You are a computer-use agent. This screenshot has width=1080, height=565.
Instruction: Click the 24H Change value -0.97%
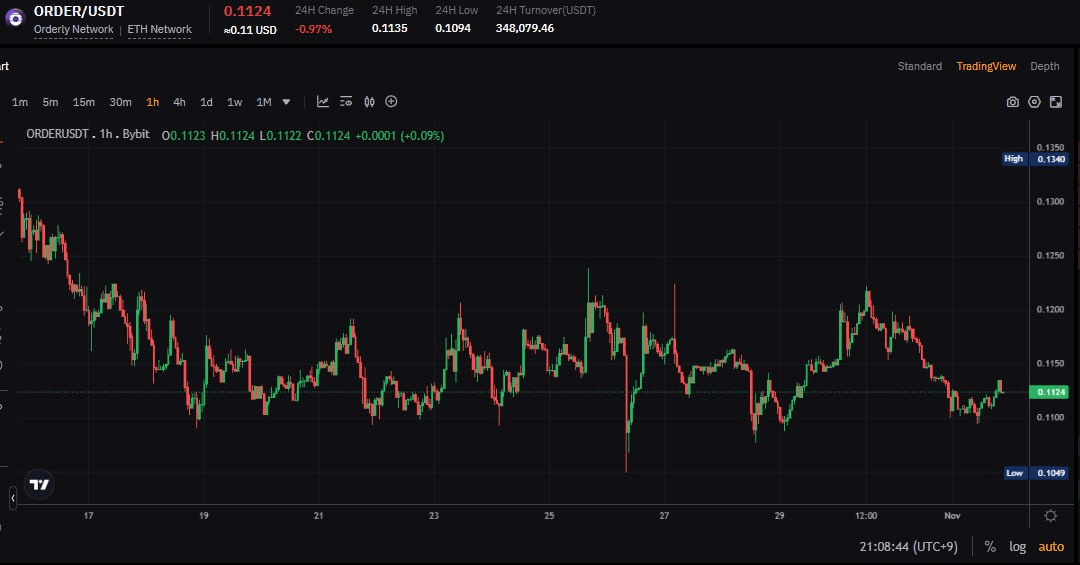click(313, 29)
